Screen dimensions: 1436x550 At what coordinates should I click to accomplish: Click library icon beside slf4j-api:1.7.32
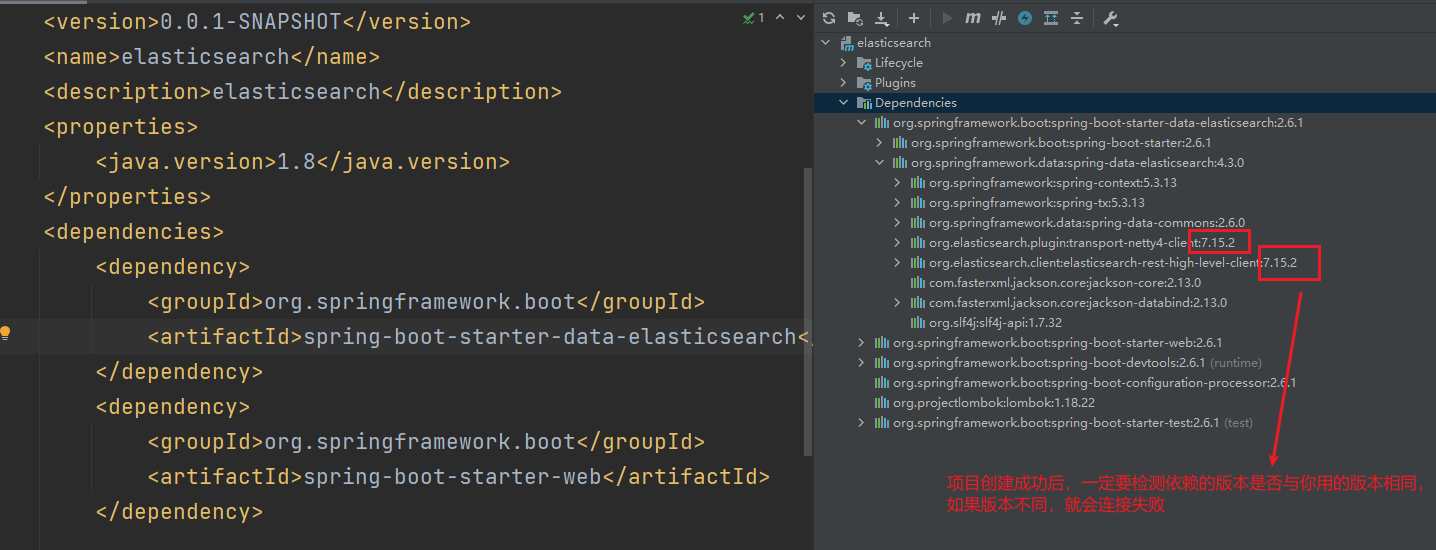click(x=918, y=323)
